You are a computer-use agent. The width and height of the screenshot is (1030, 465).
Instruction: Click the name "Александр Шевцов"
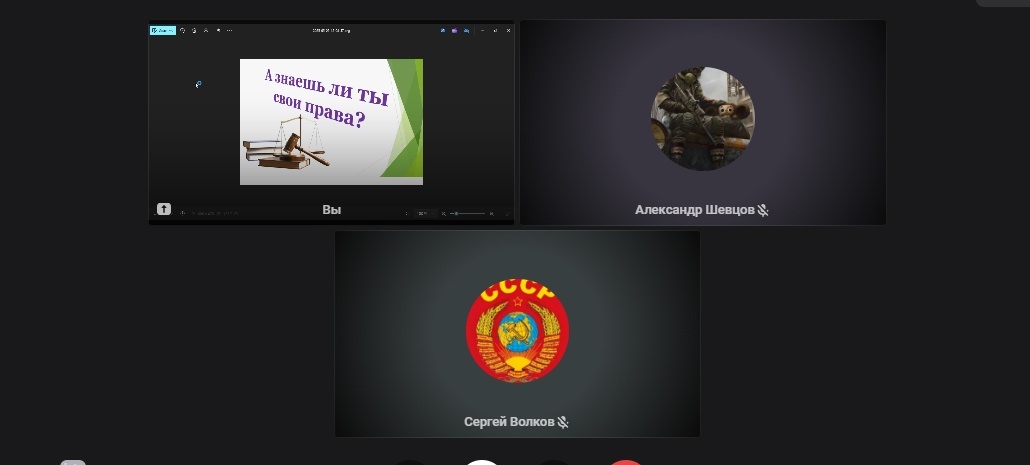pyautogui.click(x=694, y=210)
